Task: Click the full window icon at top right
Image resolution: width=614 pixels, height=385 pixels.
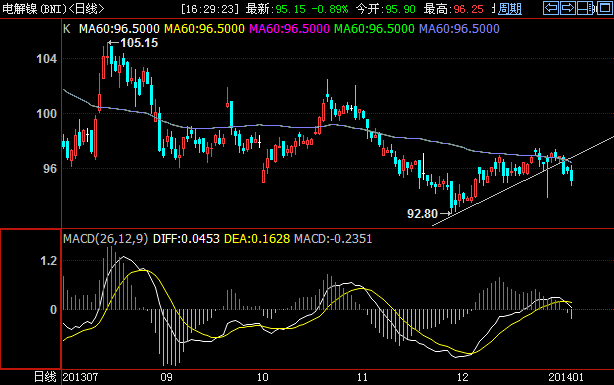Action: tap(605, 8)
